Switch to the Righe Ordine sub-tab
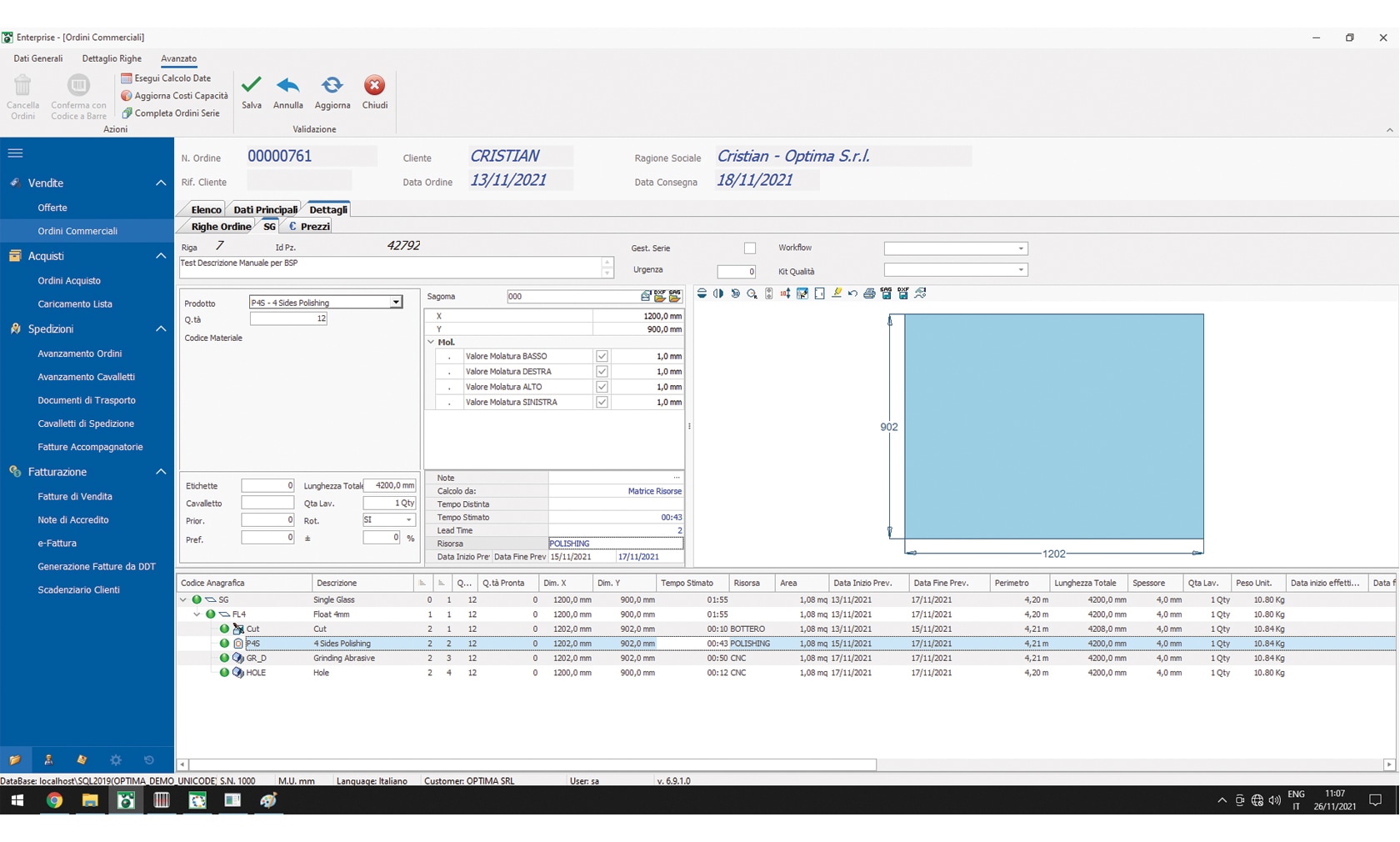Screen dimensions: 1400x842 click(221, 226)
